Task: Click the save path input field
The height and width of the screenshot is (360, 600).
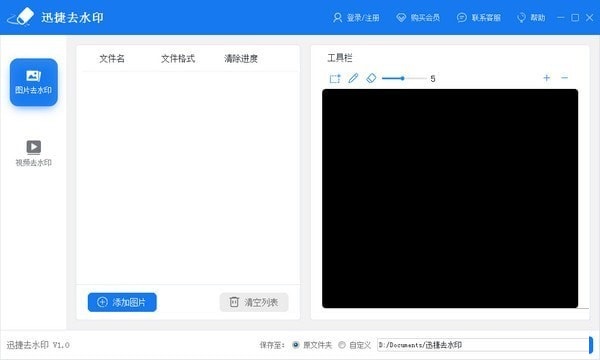Action: [x=482, y=345]
